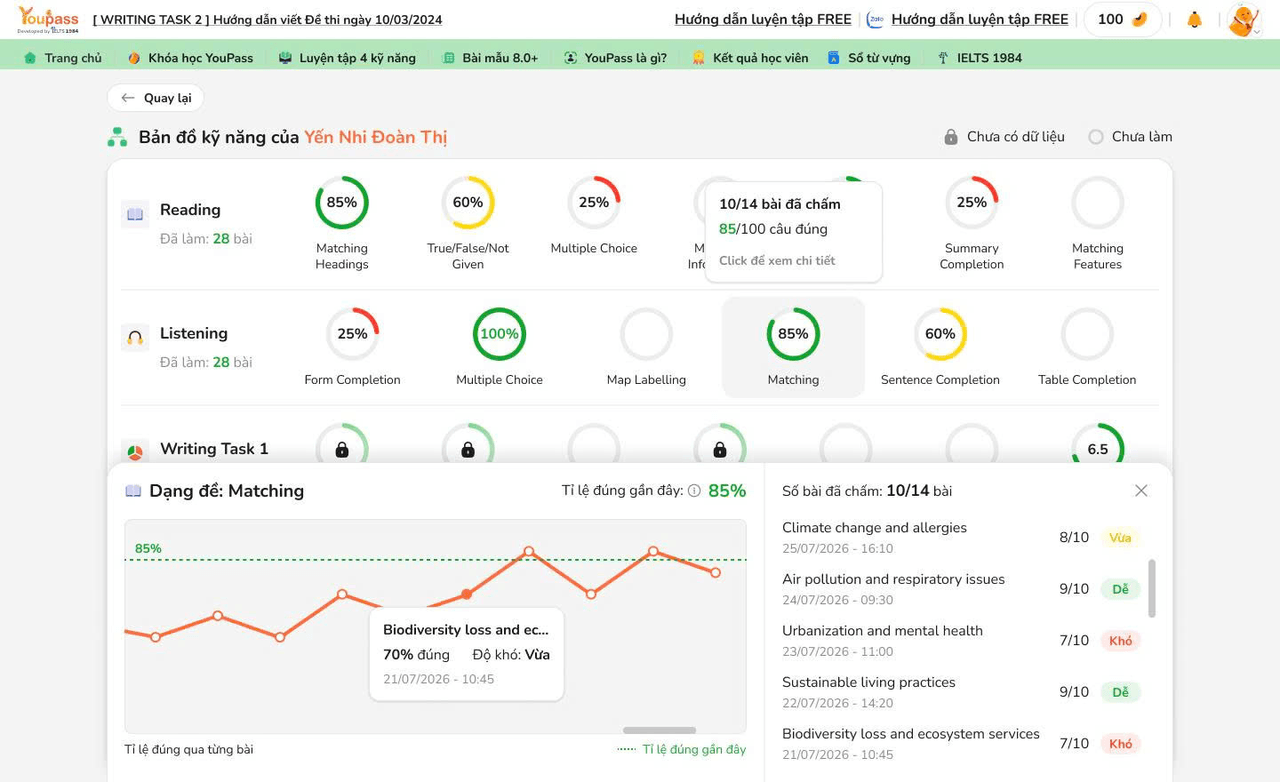Open Reading Multiple Choice 25% circle

pyautogui.click(x=594, y=203)
